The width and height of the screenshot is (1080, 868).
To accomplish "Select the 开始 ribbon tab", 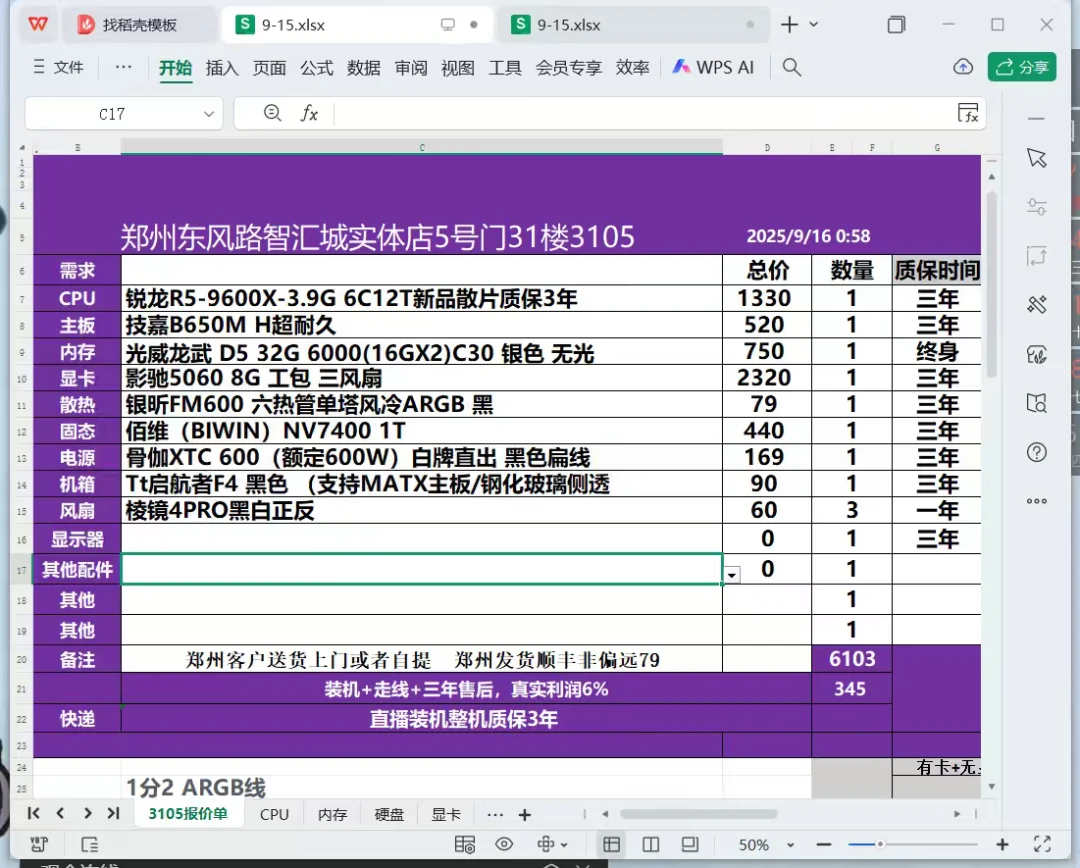I will (176, 68).
